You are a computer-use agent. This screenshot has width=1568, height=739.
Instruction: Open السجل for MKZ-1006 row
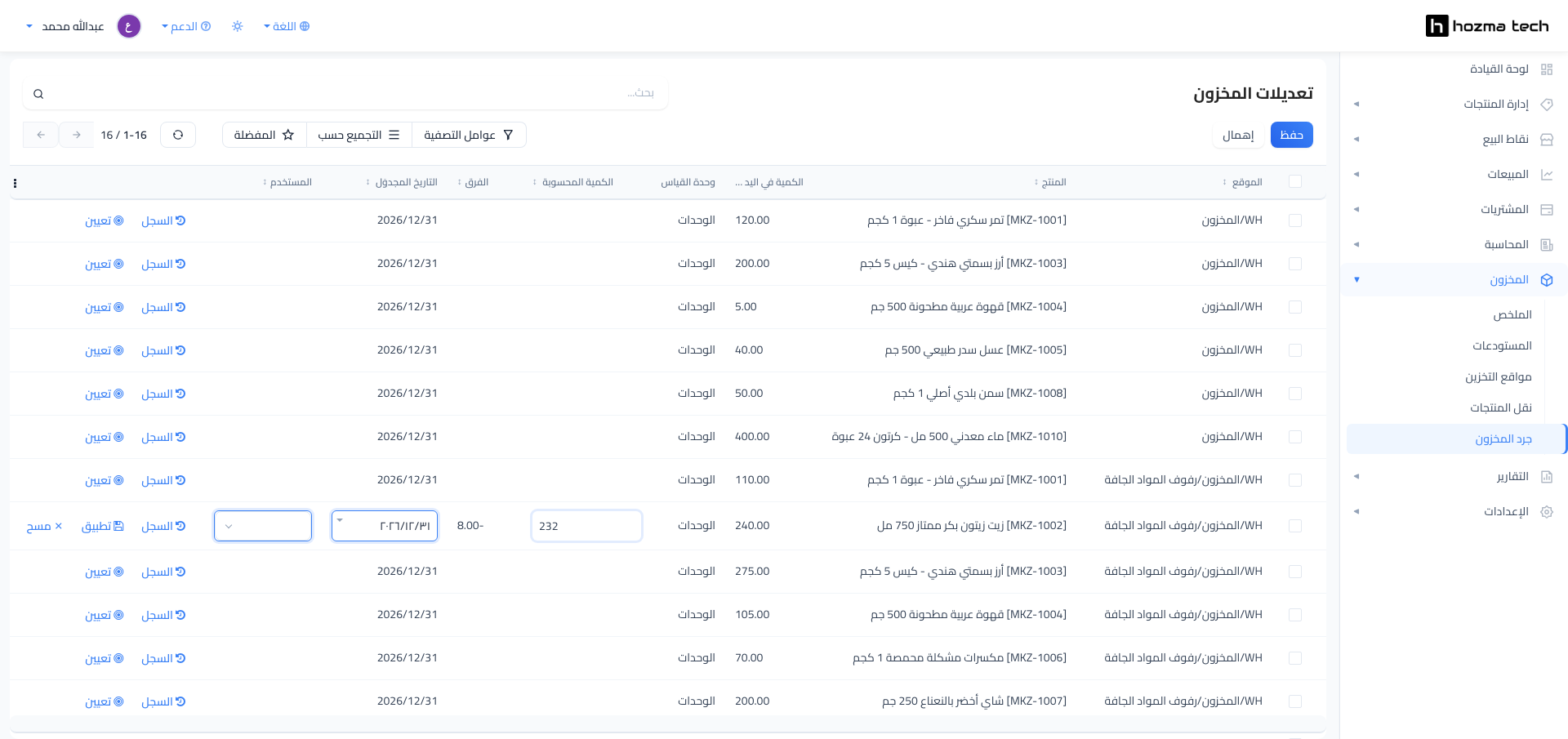(163, 658)
